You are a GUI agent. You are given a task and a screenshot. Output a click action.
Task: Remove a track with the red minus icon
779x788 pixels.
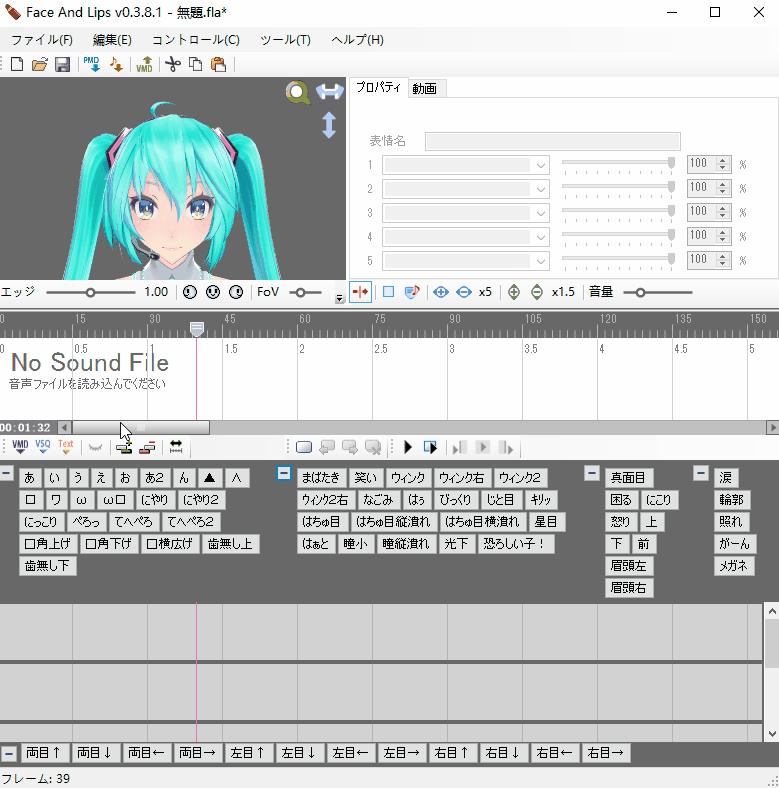147,447
